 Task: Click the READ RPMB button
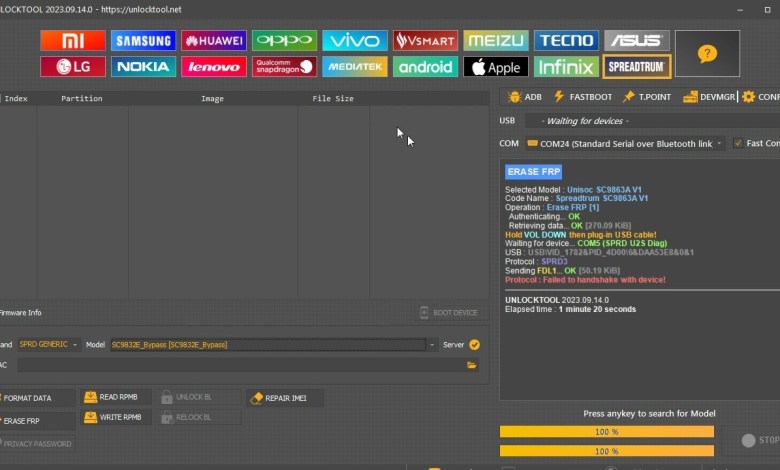116,397
